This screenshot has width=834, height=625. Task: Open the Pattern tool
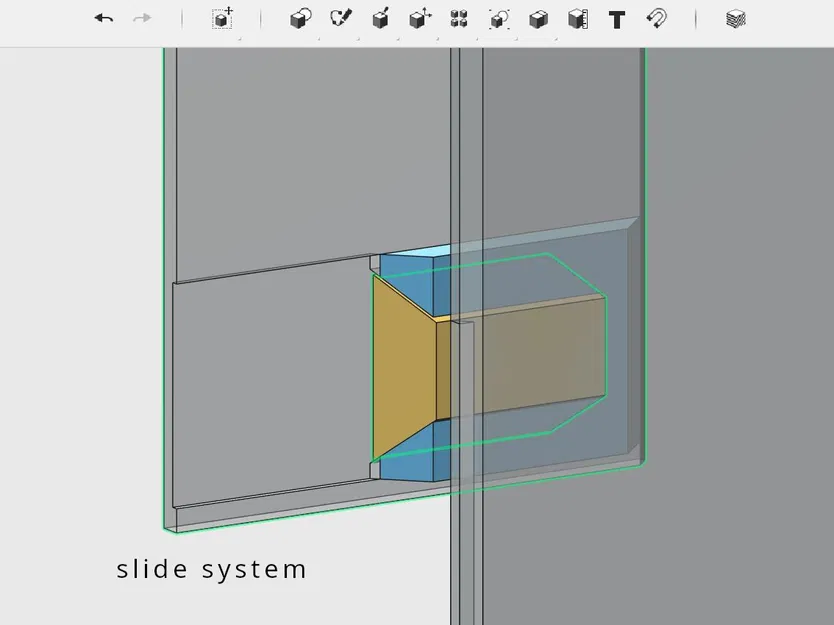[459, 19]
